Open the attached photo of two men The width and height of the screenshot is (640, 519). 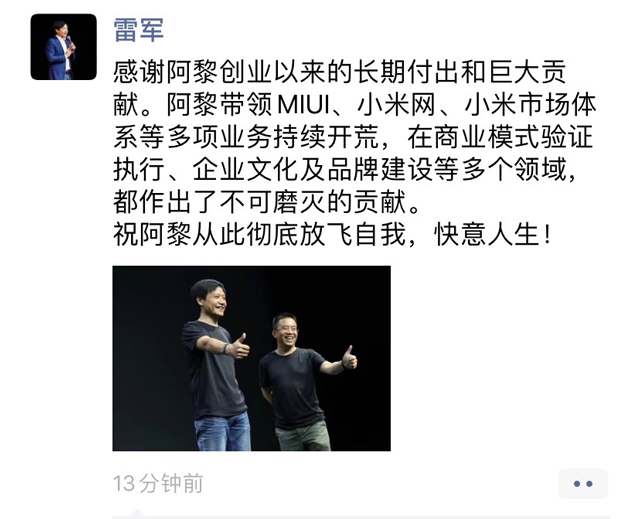tap(251, 358)
